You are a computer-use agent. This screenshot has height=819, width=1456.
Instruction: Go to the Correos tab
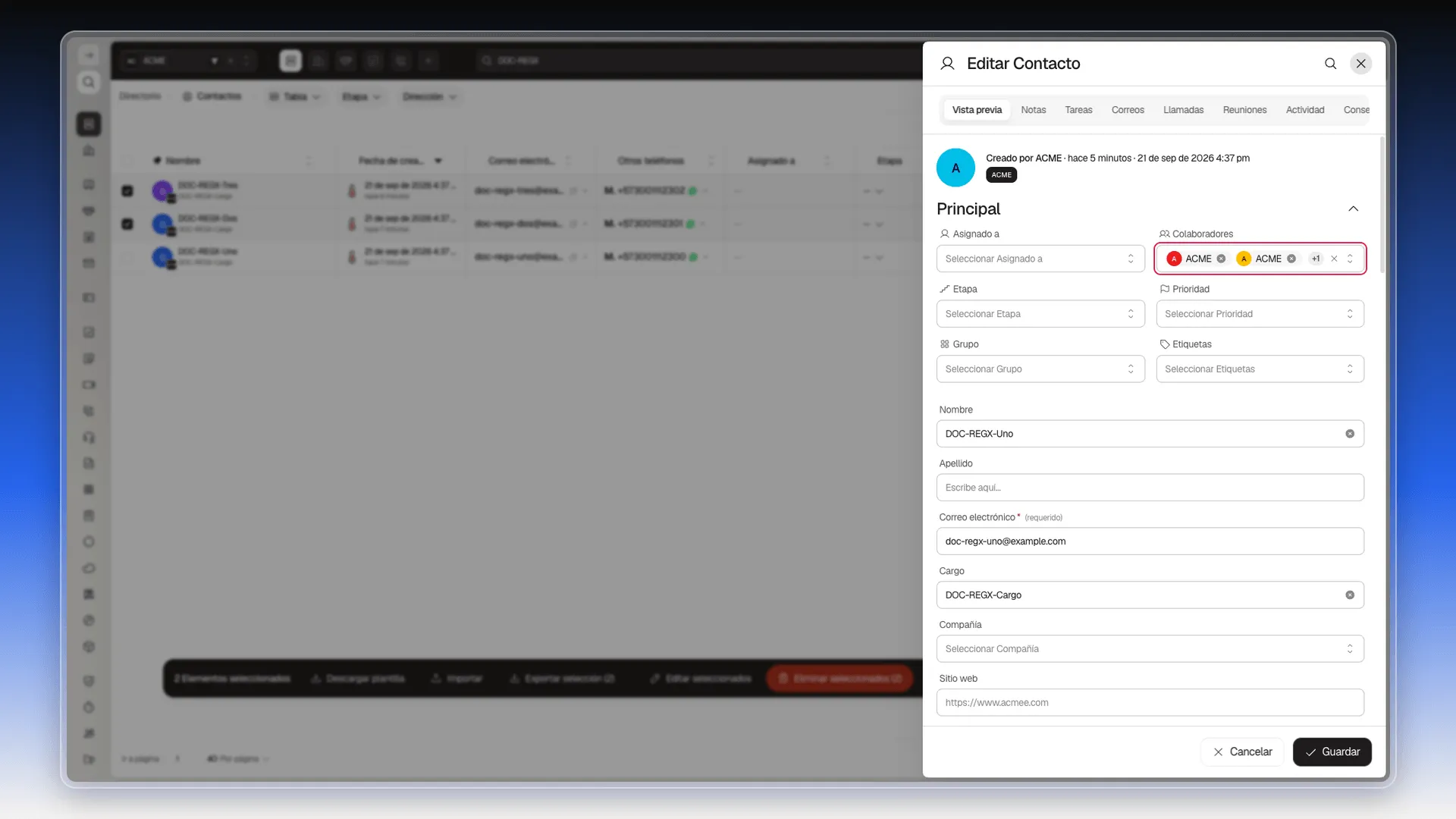[x=1128, y=110]
